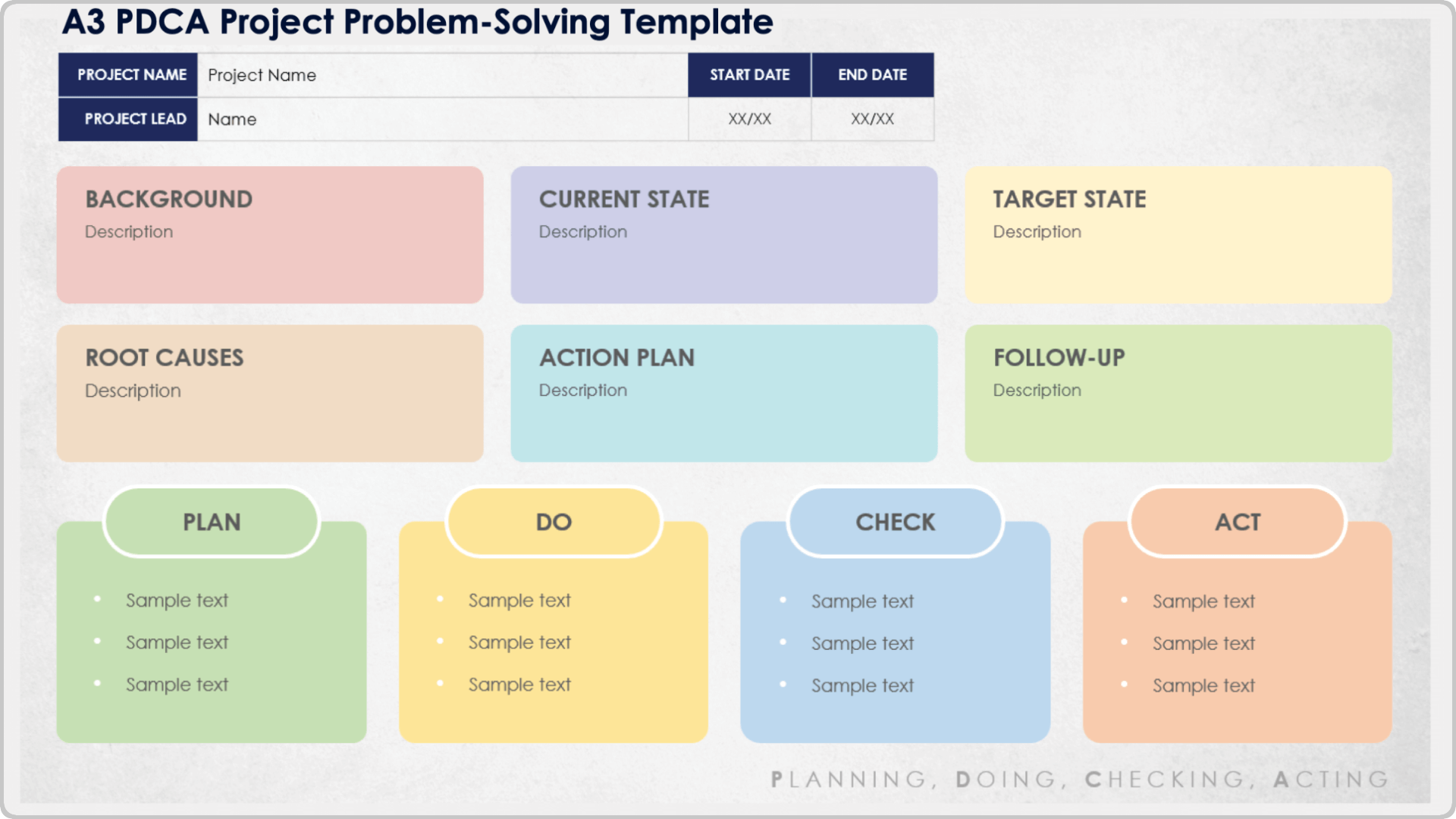The width and height of the screenshot is (1456, 819).
Task: Click the XX/XX value under END DATE
Action: point(872,119)
